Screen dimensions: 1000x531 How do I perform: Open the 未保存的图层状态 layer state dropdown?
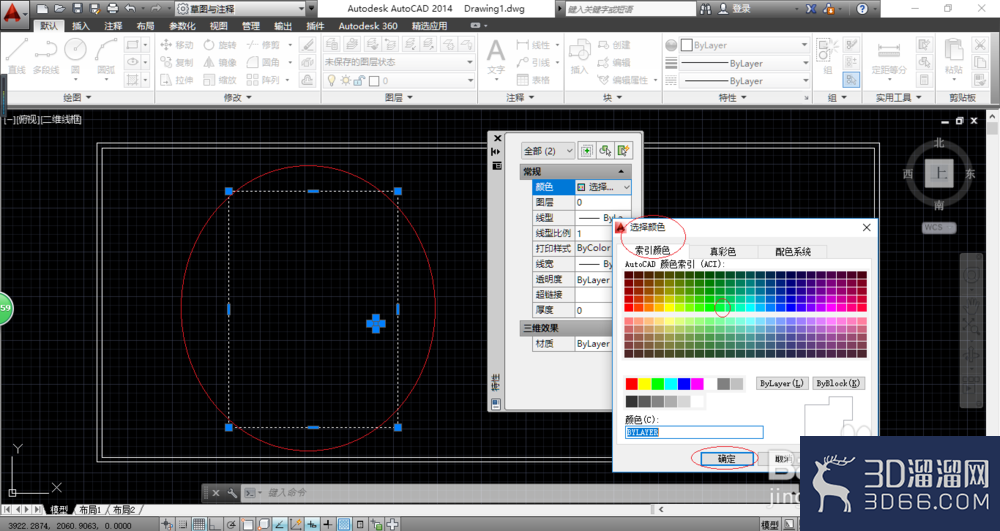pos(399,62)
